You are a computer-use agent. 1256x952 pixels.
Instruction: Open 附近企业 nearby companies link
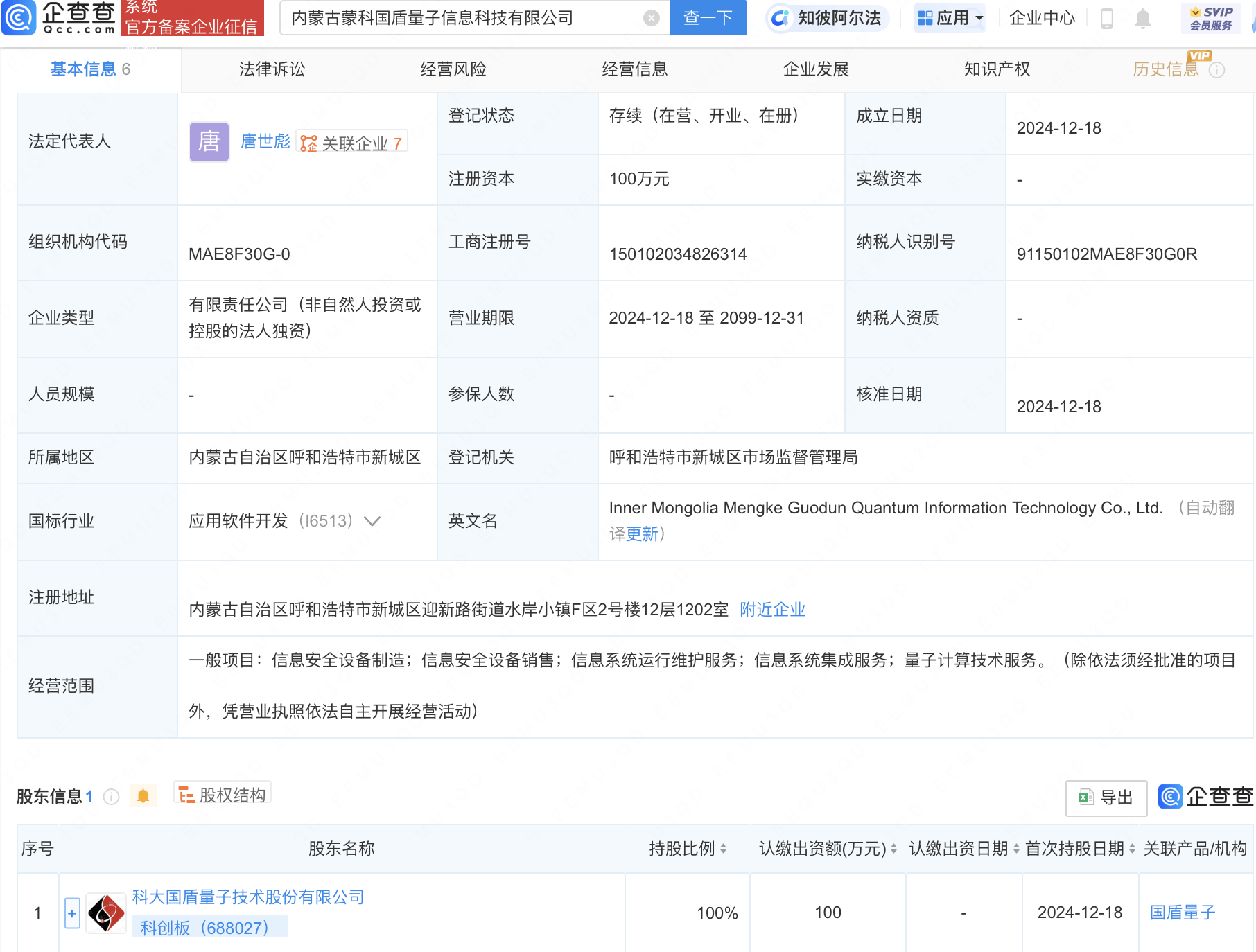coord(773,610)
